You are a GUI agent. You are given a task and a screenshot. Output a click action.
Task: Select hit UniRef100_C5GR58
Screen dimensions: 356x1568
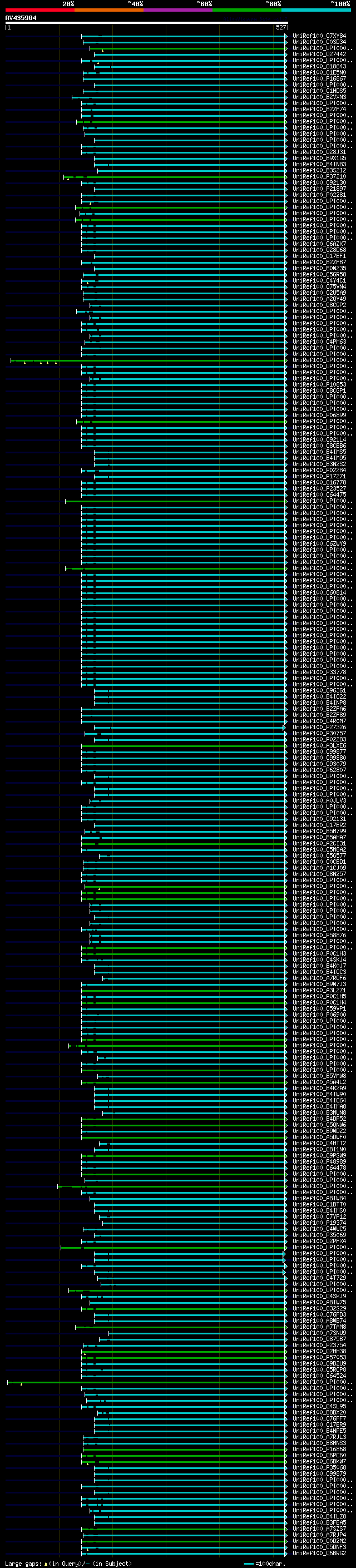pyautogui.click(x=319, y=275)
